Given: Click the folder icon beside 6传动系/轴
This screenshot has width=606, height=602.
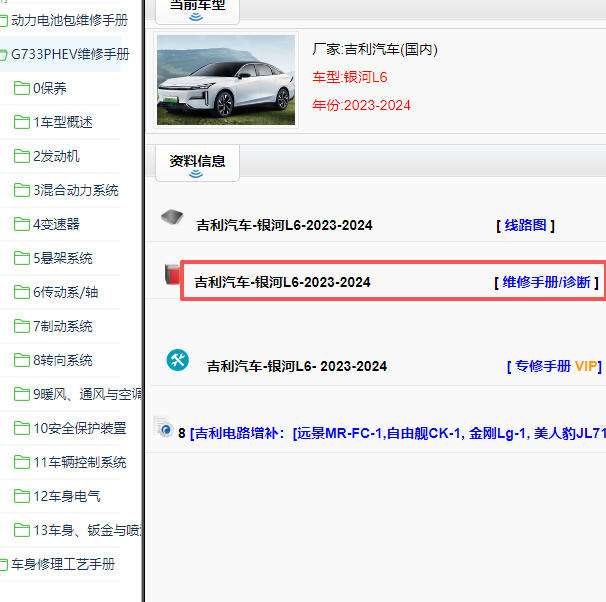Looking at the screenshot, I should click(x=22, y=292).
